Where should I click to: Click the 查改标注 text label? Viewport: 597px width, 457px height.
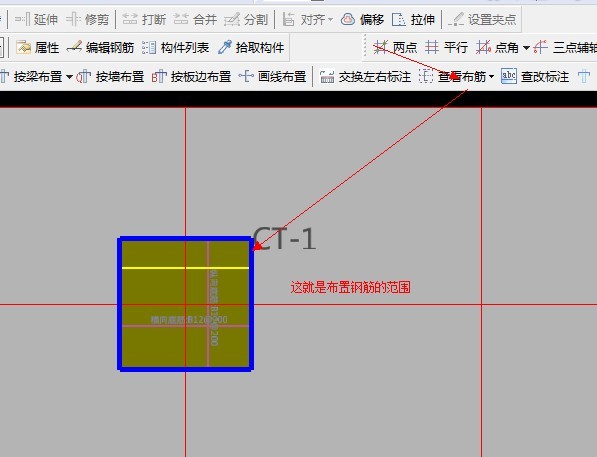pyautogui.click(x=545, y=77)
